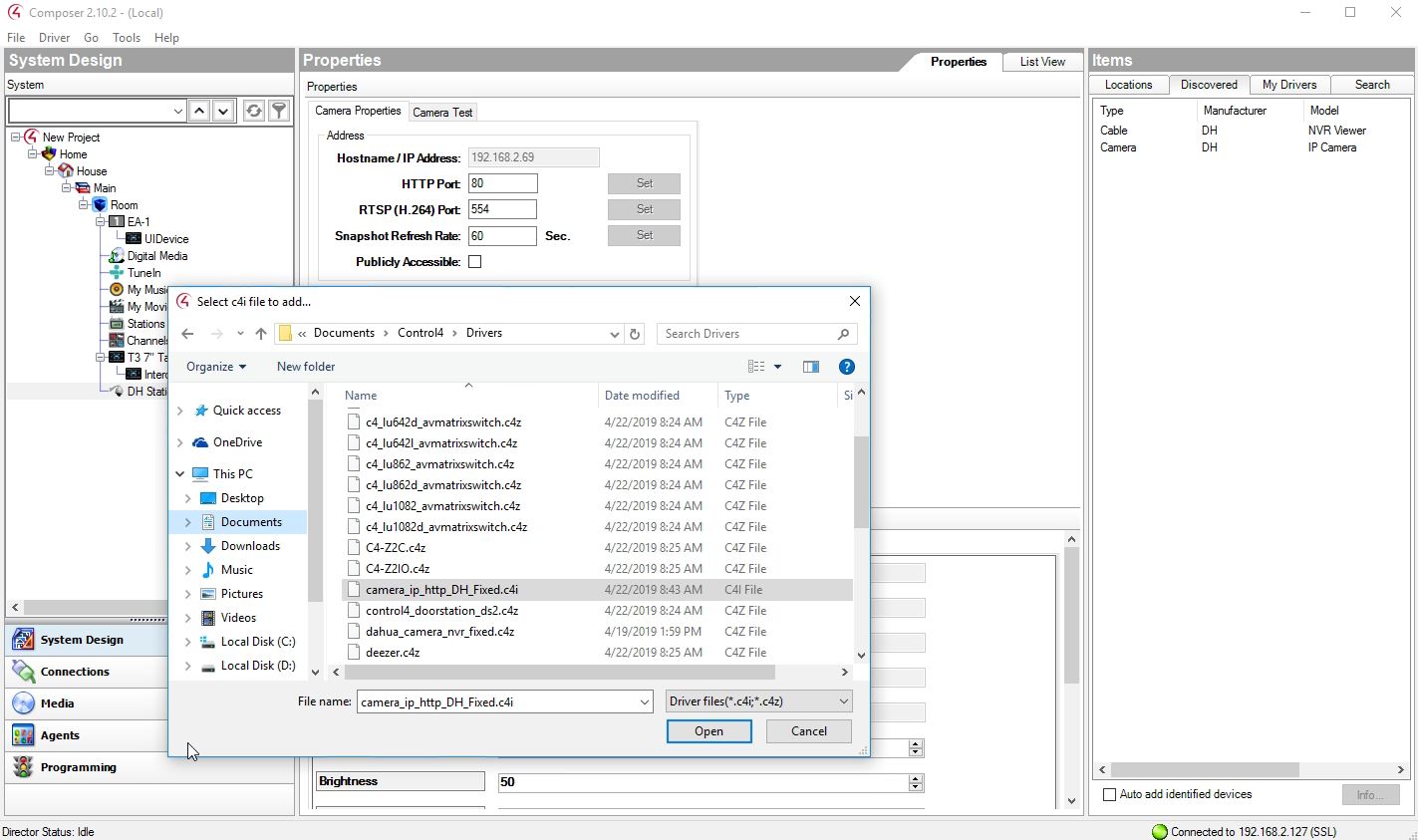Open the My Drivers tab

[x=1288, y=85]
